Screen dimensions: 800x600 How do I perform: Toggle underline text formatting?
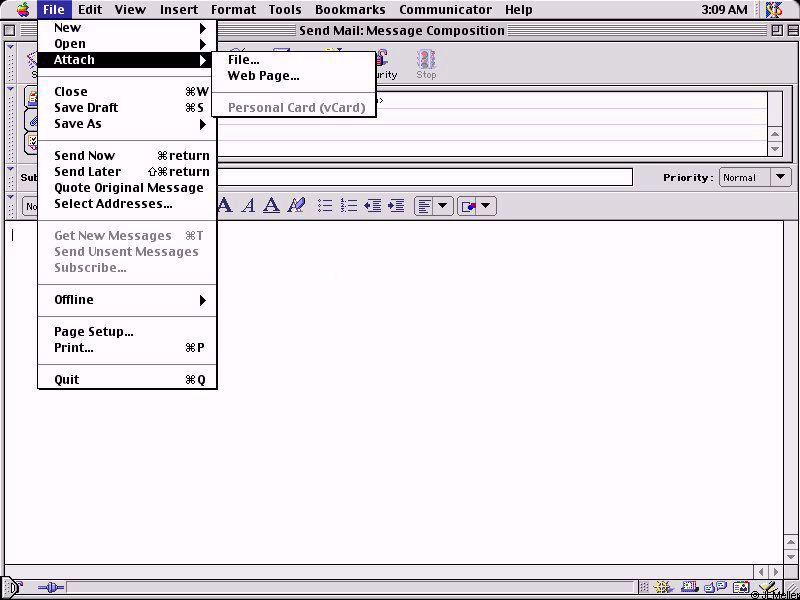(x=271, y=206)
